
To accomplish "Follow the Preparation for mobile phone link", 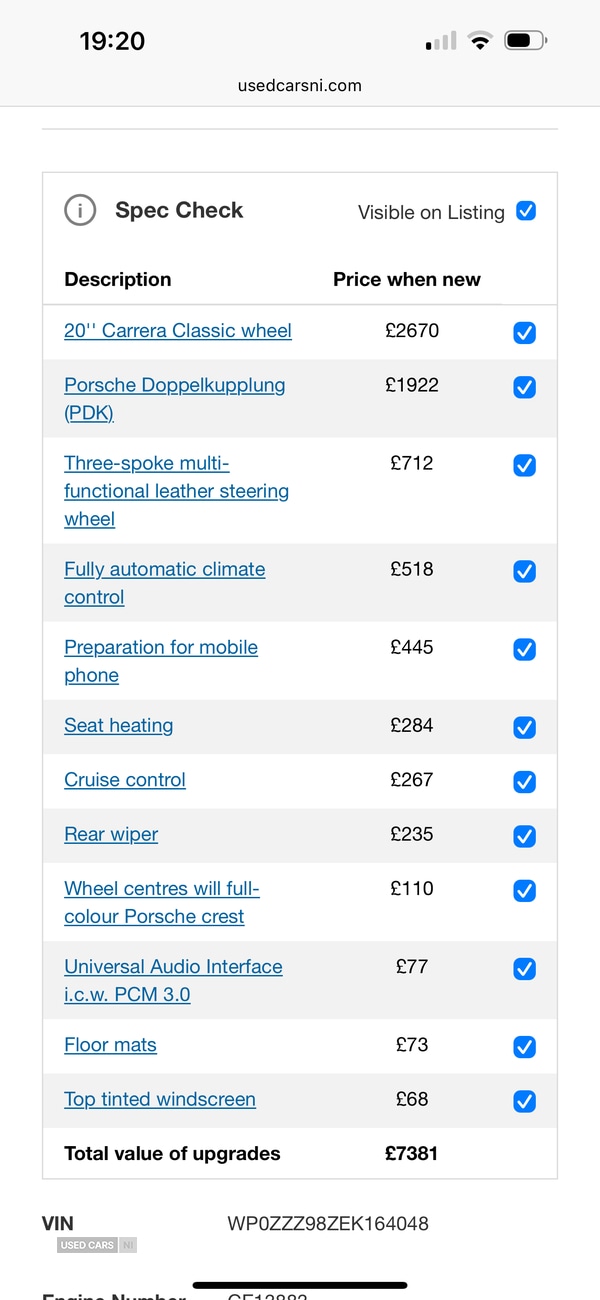I will (x=161, y=661).
